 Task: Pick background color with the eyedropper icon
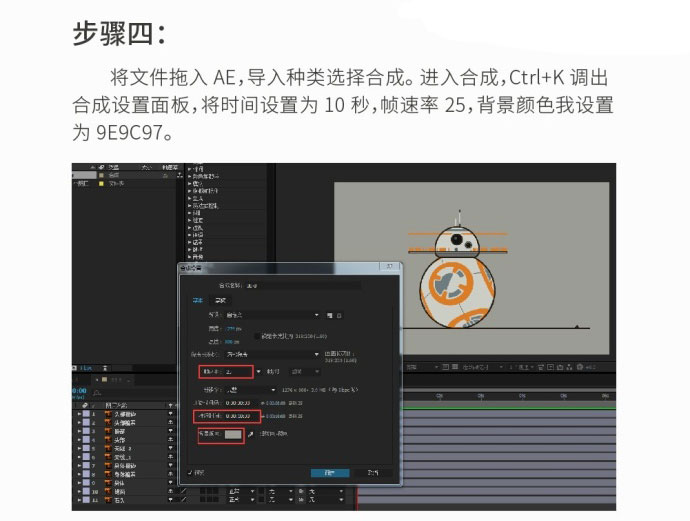pos(250,434)
